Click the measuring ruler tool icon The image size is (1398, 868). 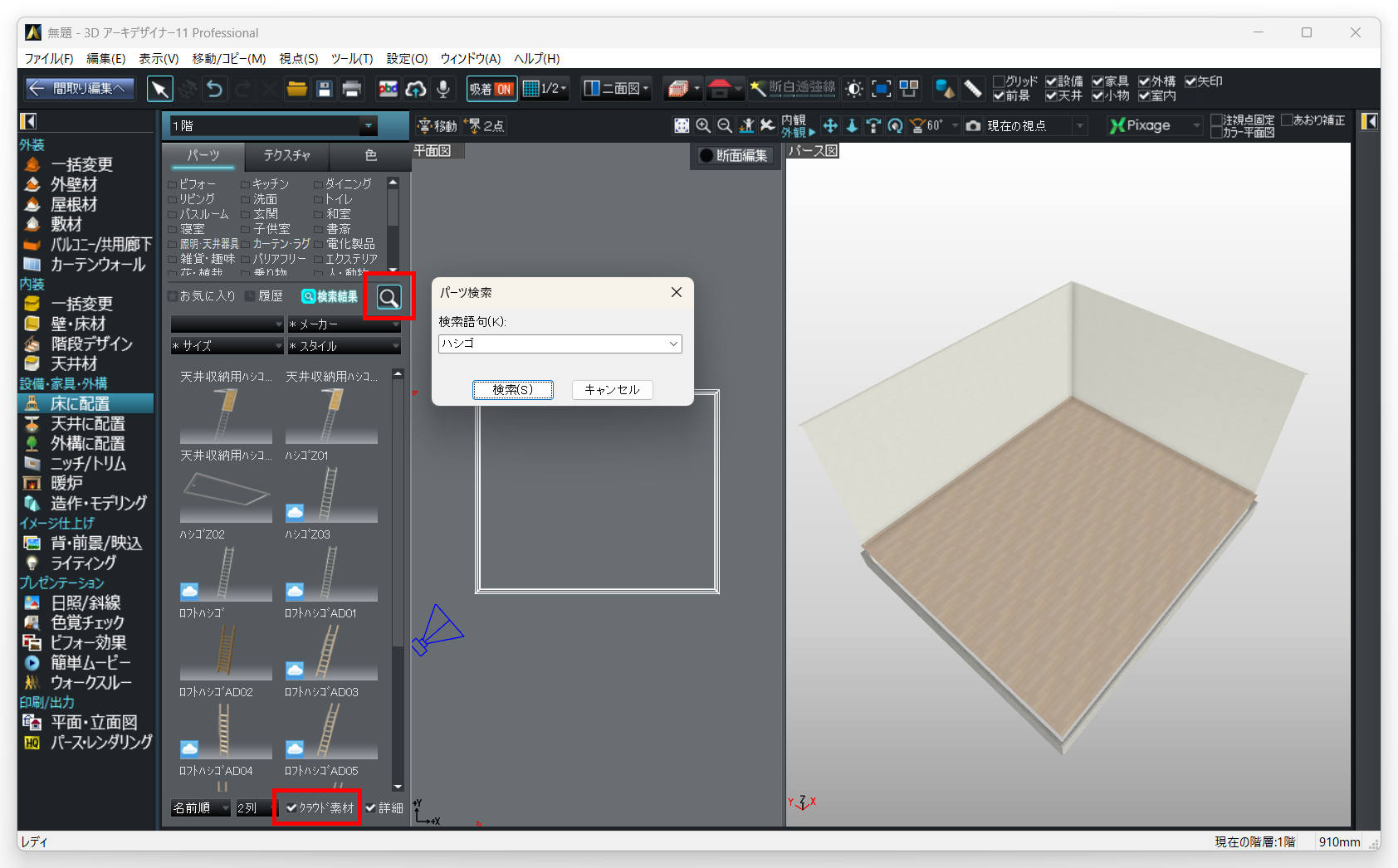(x=973, y=89)
